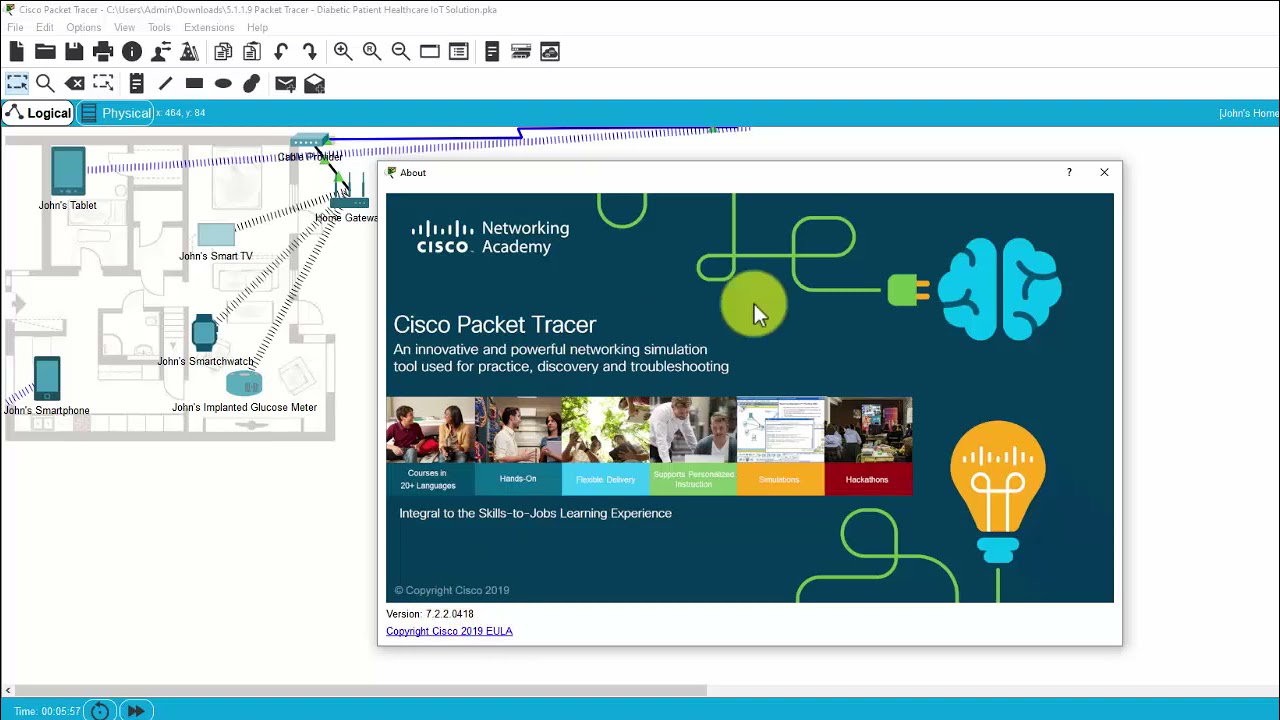Undo the last action

click(281, 52)
